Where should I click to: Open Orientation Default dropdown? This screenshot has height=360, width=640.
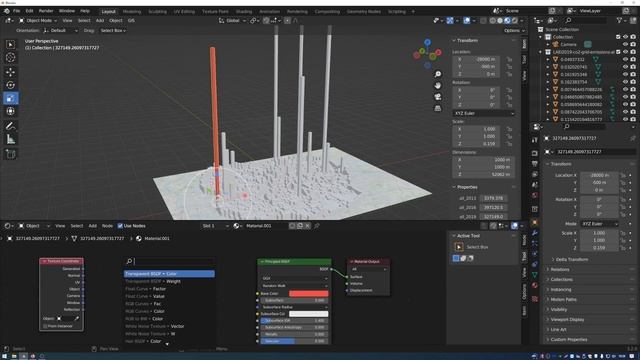pos(60,31)
